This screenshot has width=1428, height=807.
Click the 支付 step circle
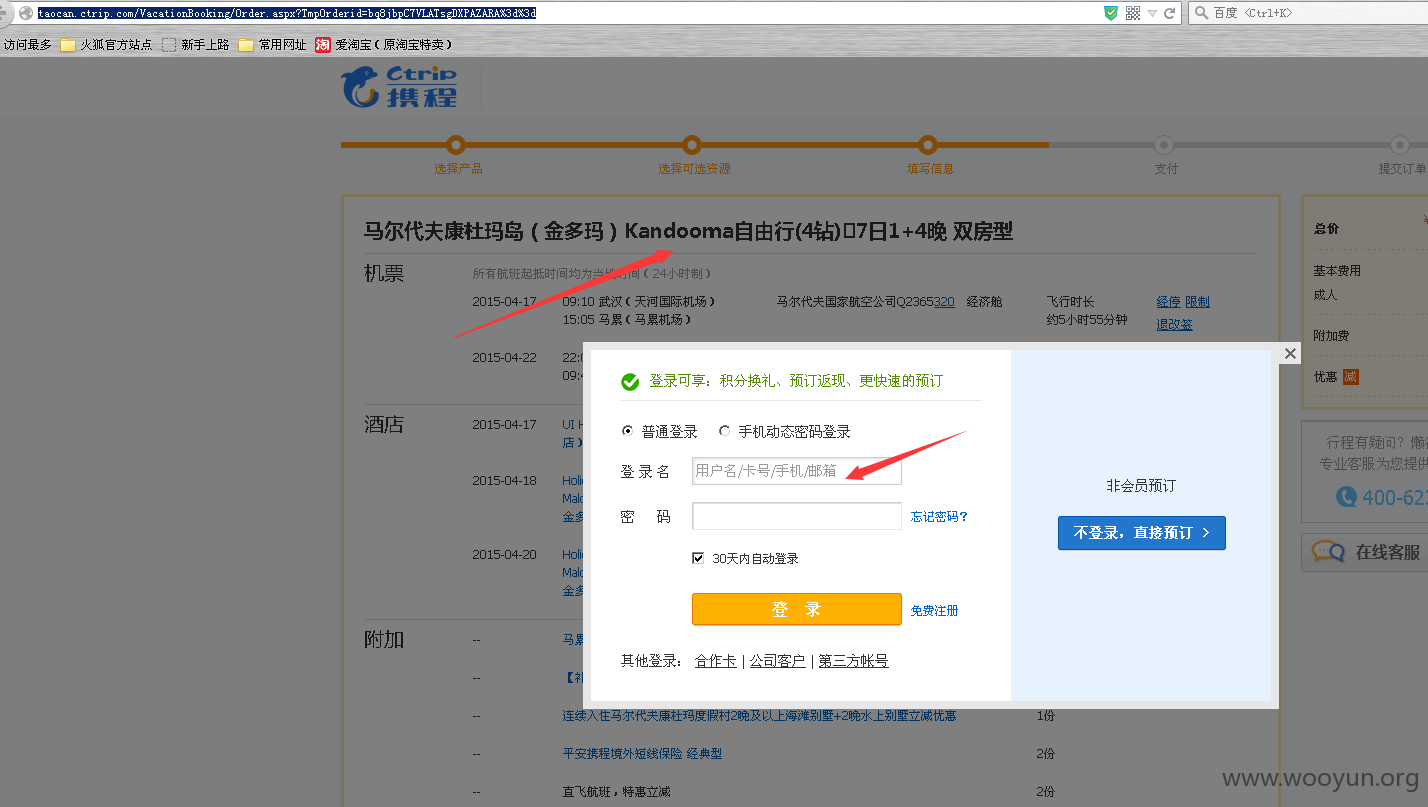1164,145
